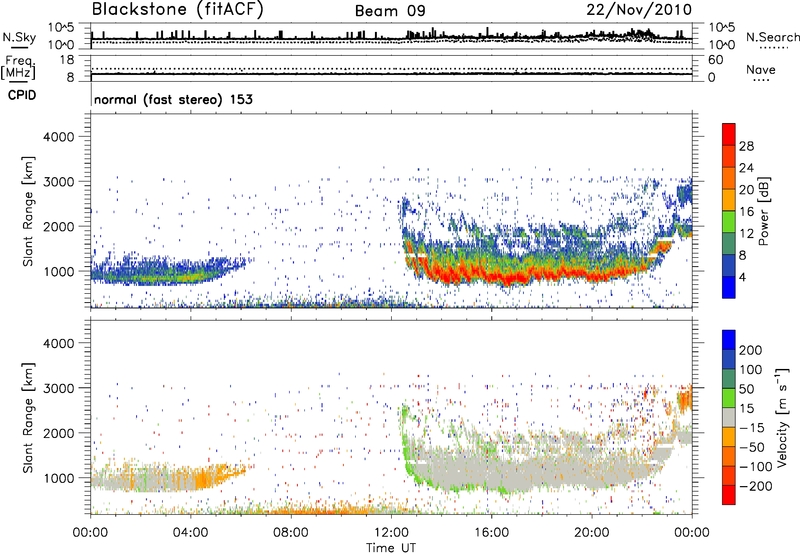Click the '16:00' time axis tick label

(491, 533)
